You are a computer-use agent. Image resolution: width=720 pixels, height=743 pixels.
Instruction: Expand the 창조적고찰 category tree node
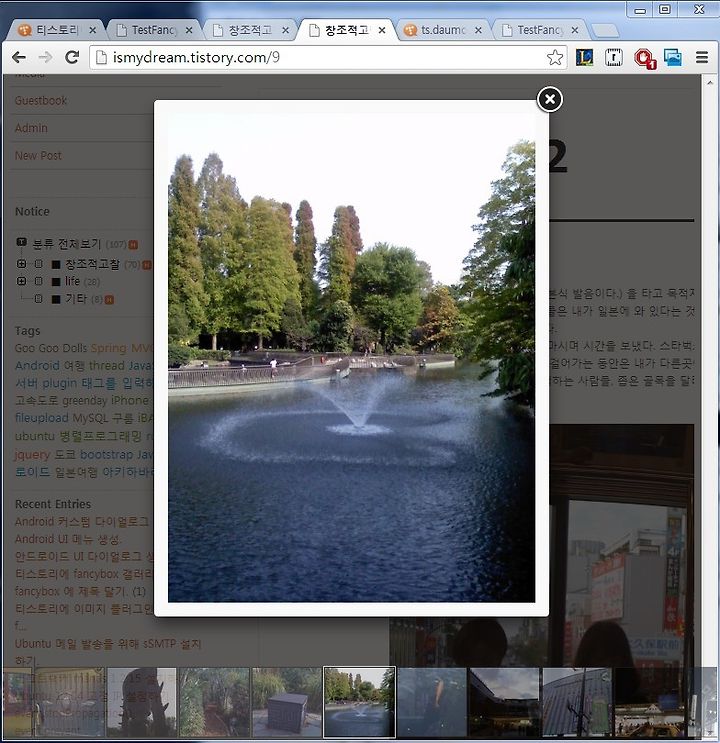pos(21,263)
